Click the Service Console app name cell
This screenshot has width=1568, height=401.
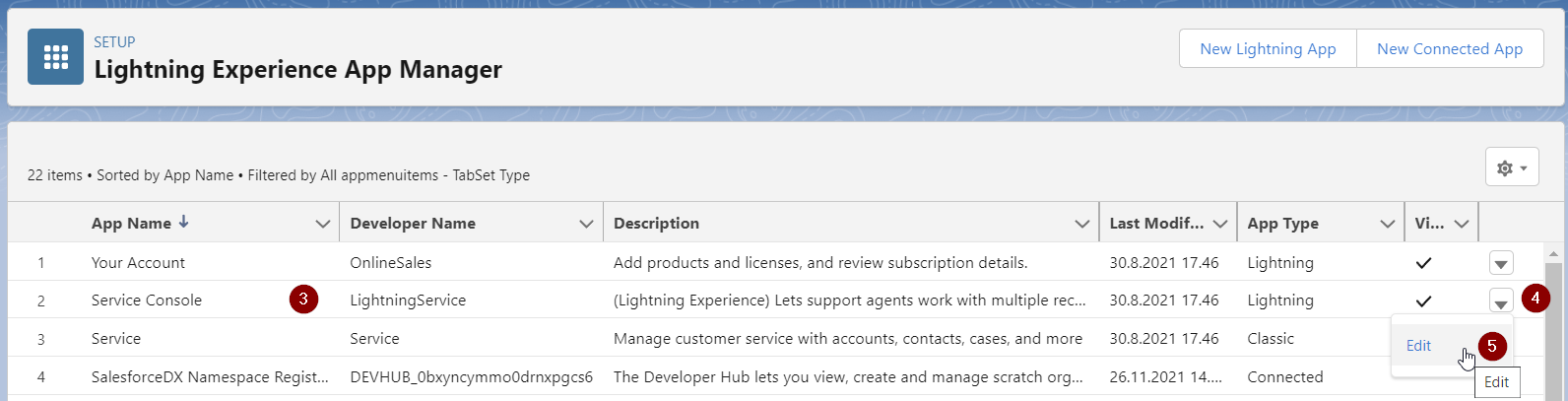(147, 301)
